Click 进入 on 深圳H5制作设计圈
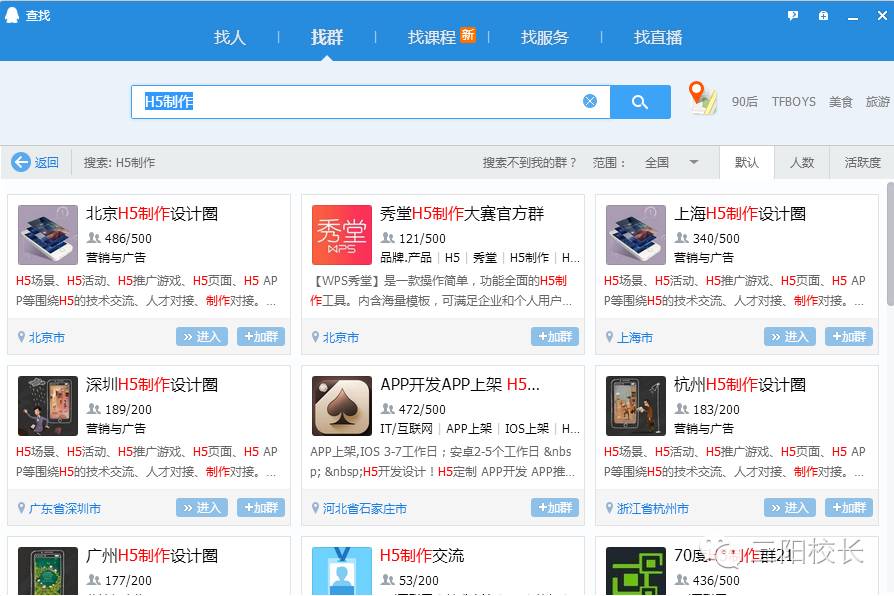The width and height of the screenshot is (894, 596). click(201, 507)
